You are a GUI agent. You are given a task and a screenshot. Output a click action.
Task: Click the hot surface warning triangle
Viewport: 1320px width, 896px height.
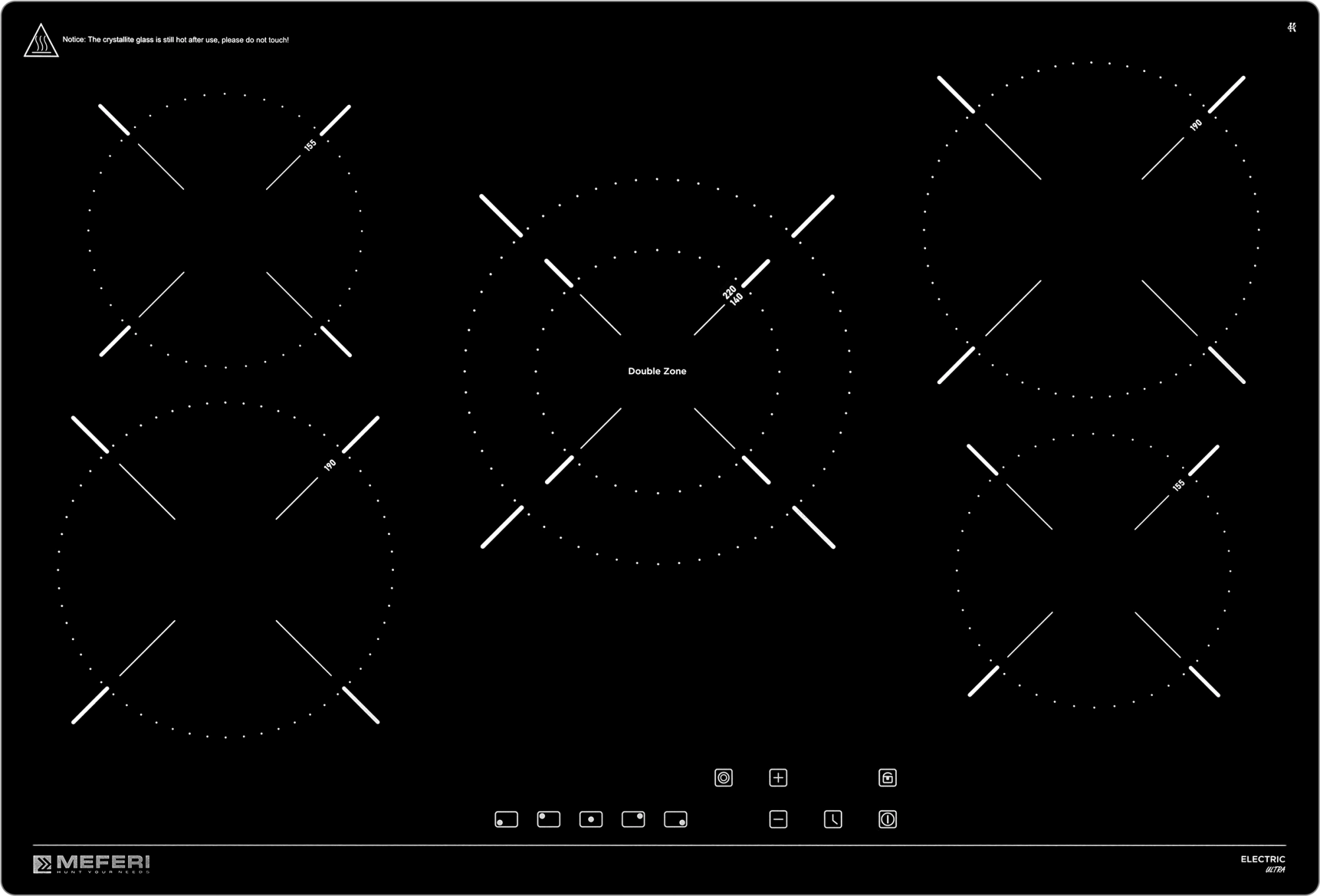point(41,41)
